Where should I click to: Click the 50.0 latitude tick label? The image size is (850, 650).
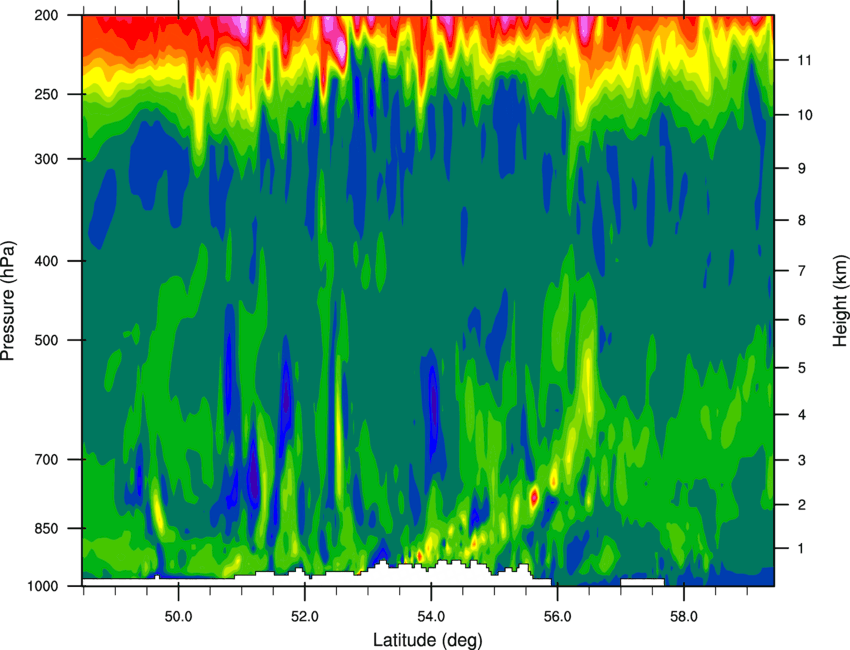coord(178,616)
